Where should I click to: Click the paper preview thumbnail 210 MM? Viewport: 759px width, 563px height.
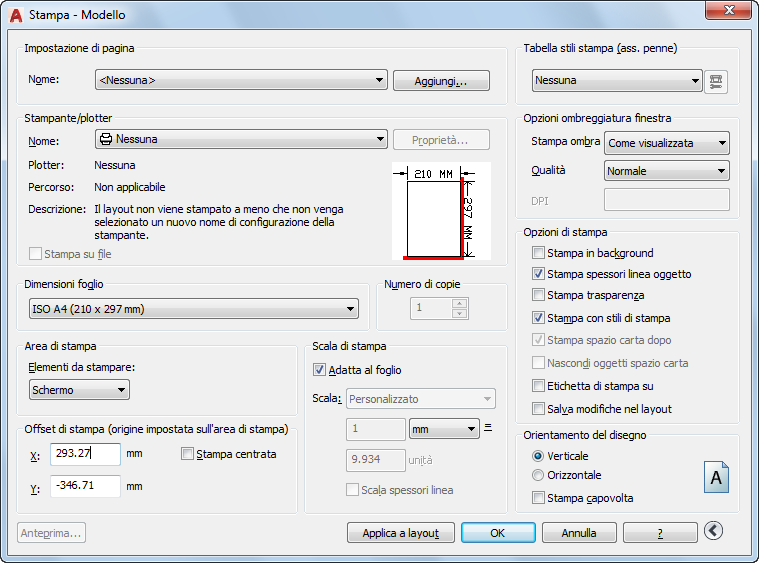point(441,211)
